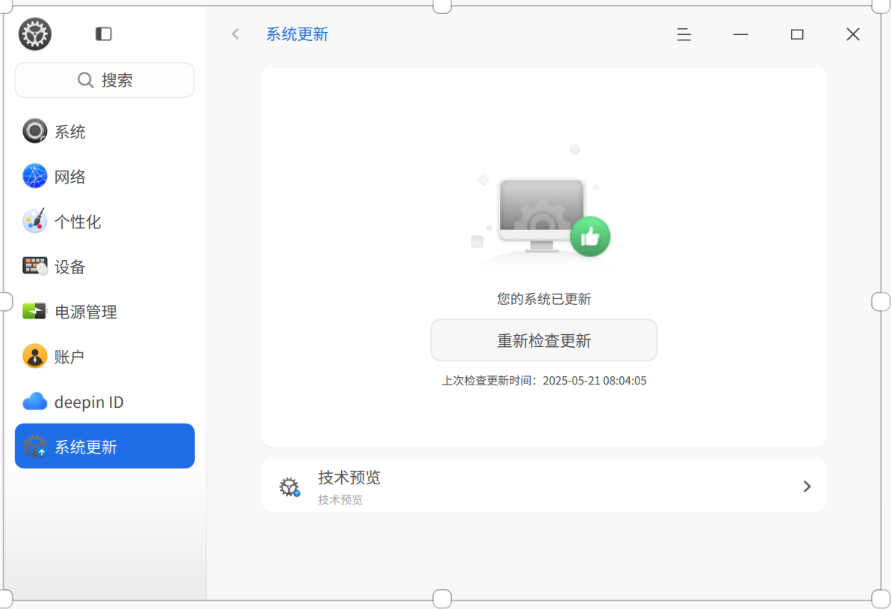The height and width of the screenshot is (609, 891).
Task: Focus the 搜索 input field
Action: point(105,80)
